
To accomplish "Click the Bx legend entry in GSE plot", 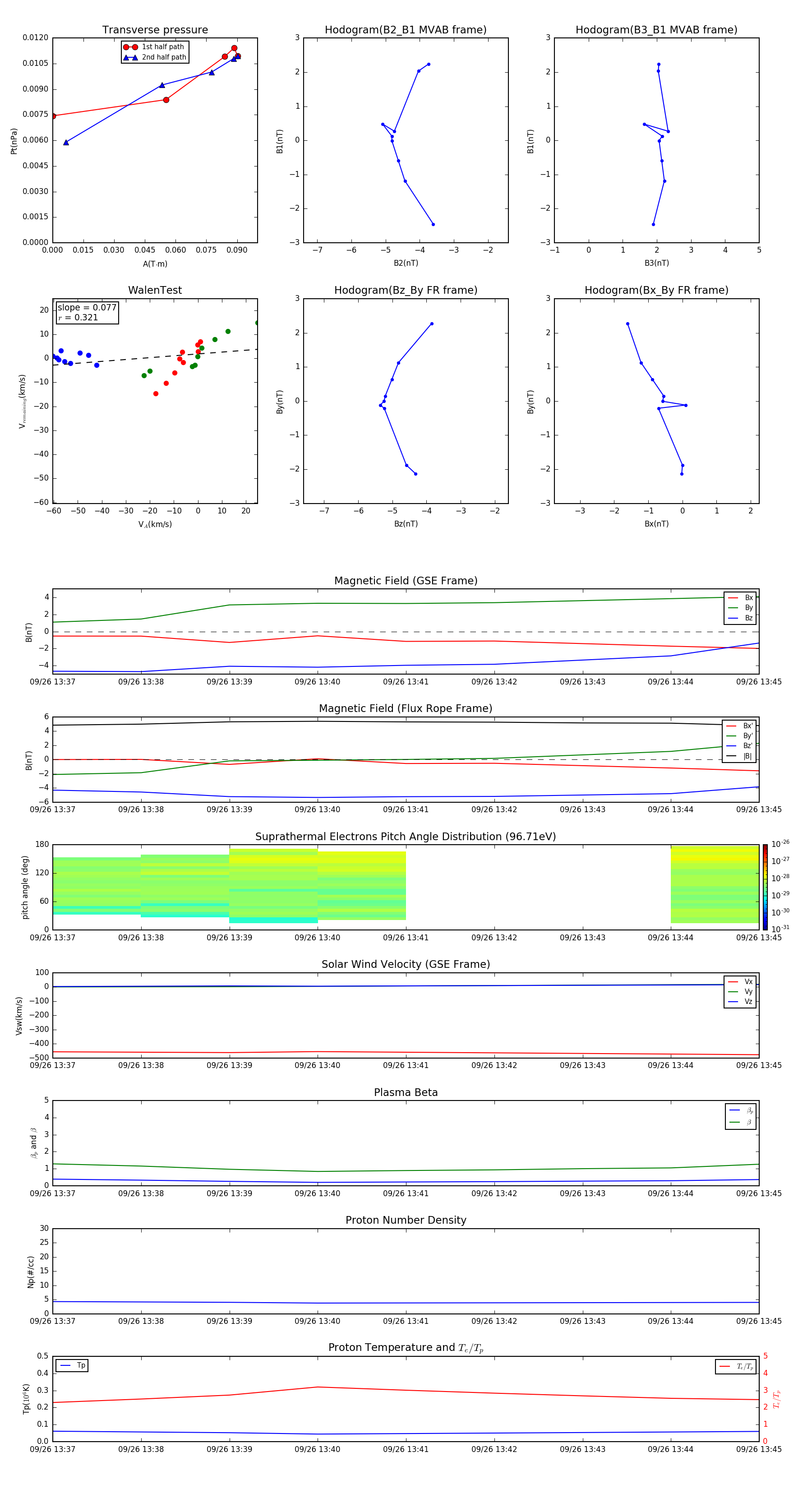I will pos(740,598).
